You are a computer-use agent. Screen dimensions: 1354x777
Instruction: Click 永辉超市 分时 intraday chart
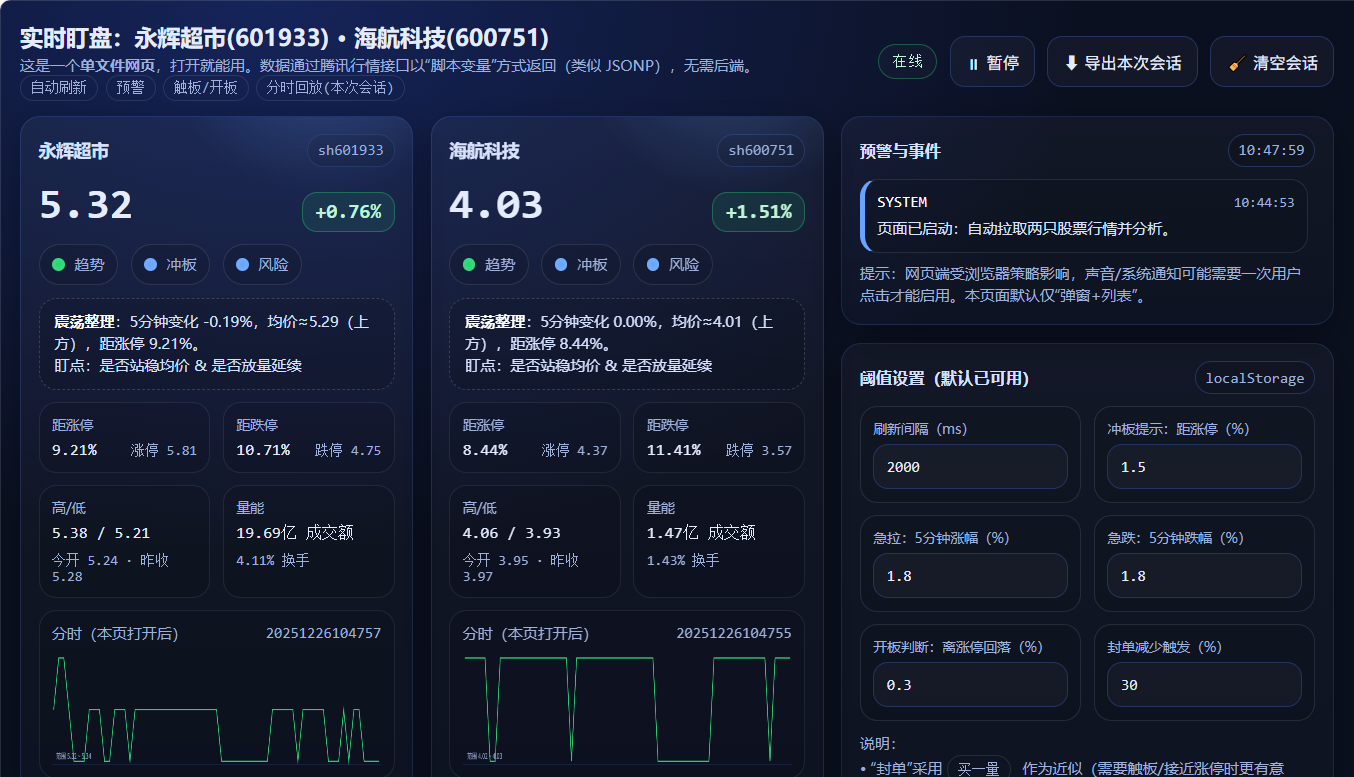pos(217,710)
